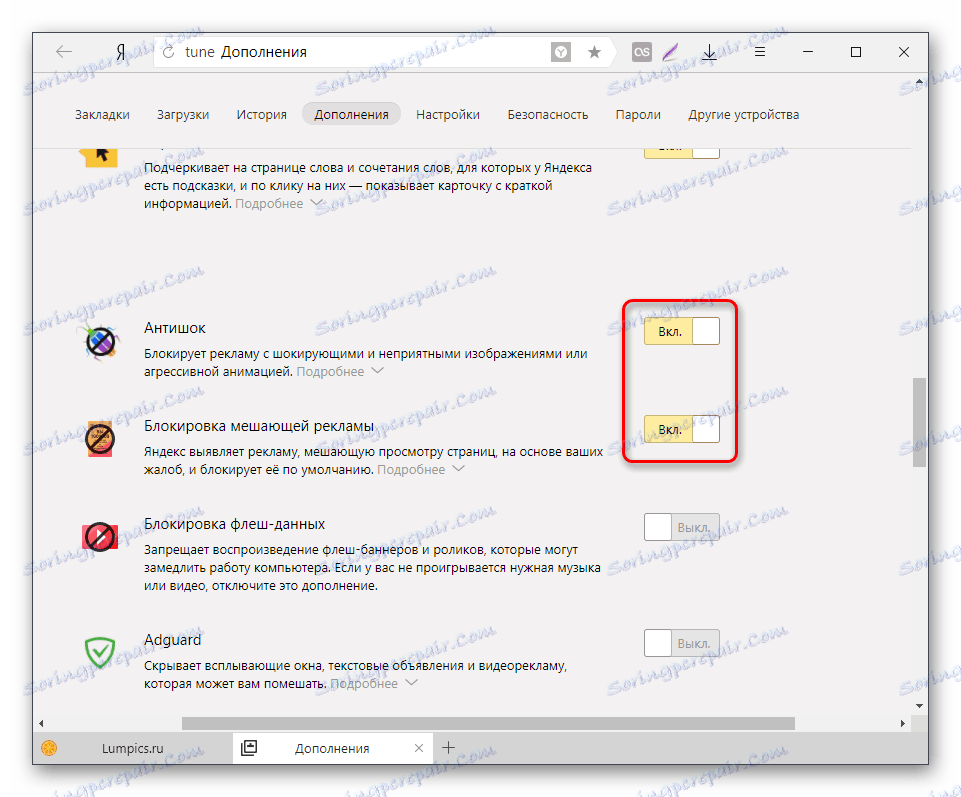
Task: Click the Блокировка флеш-данных title
Action: 234,524
